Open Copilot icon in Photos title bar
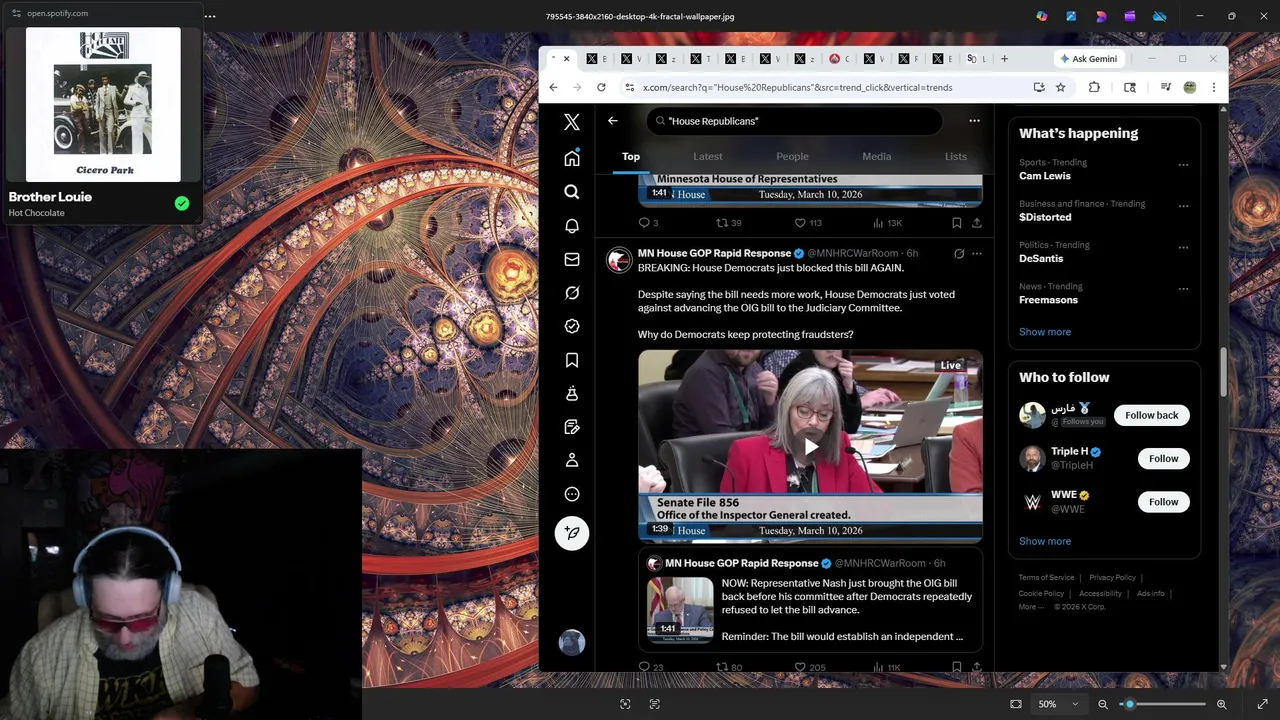The image size is (1280, 720). [x=1042, y=16]
